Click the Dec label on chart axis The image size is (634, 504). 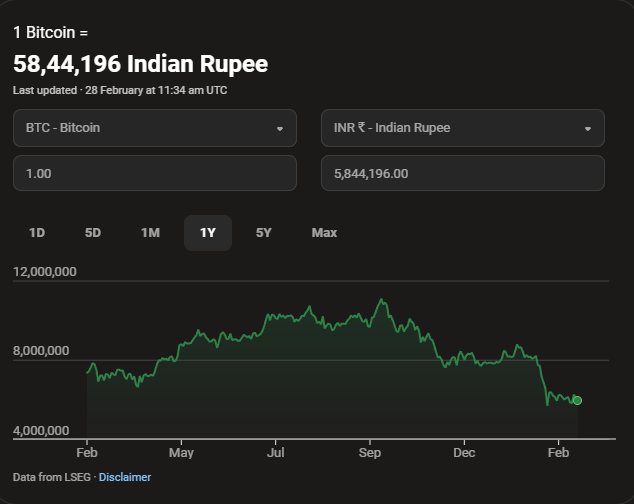464,453
